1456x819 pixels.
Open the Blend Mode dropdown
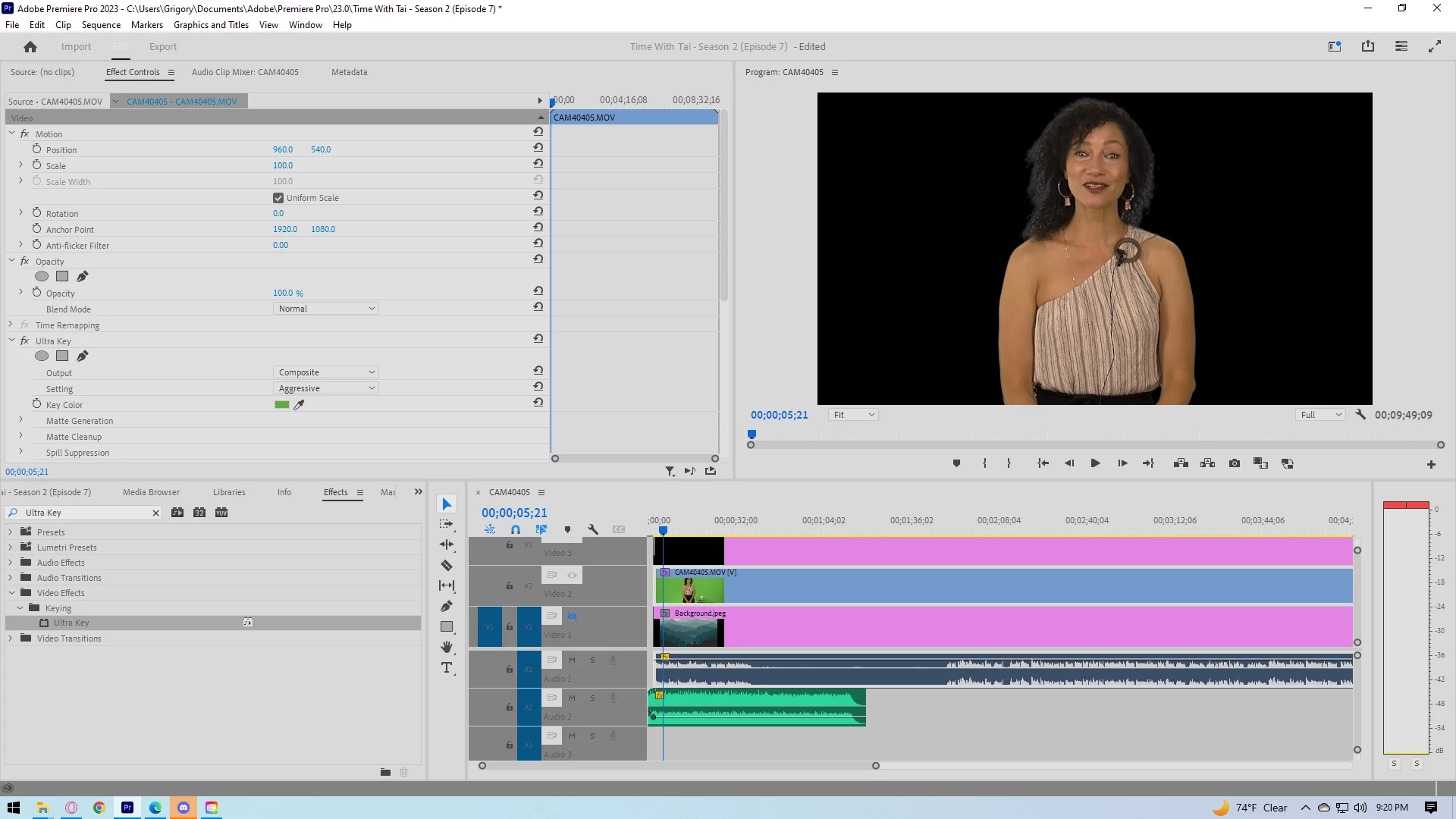click(x=325, y=309)
